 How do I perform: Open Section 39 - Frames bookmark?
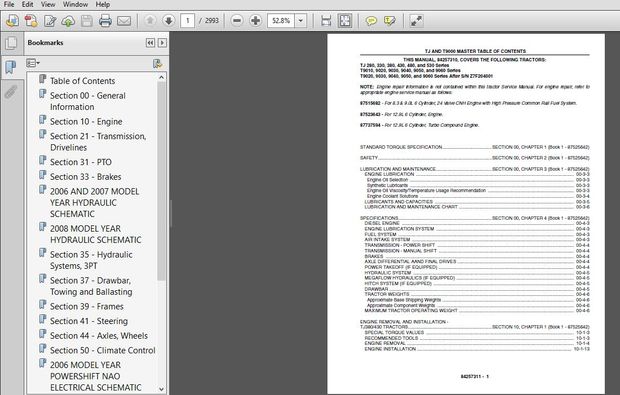click(87, 306)
